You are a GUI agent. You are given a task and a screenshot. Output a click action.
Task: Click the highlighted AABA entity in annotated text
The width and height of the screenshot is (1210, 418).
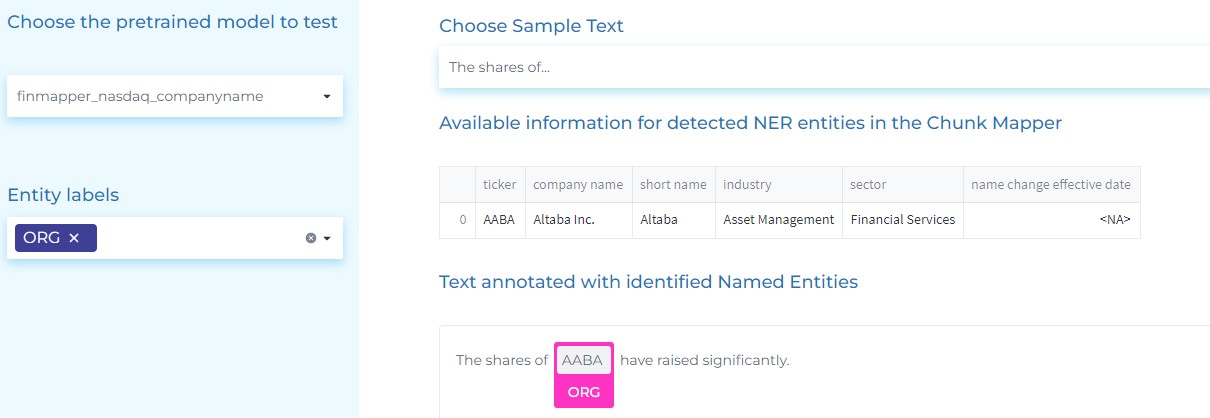[x=584, y=360]
